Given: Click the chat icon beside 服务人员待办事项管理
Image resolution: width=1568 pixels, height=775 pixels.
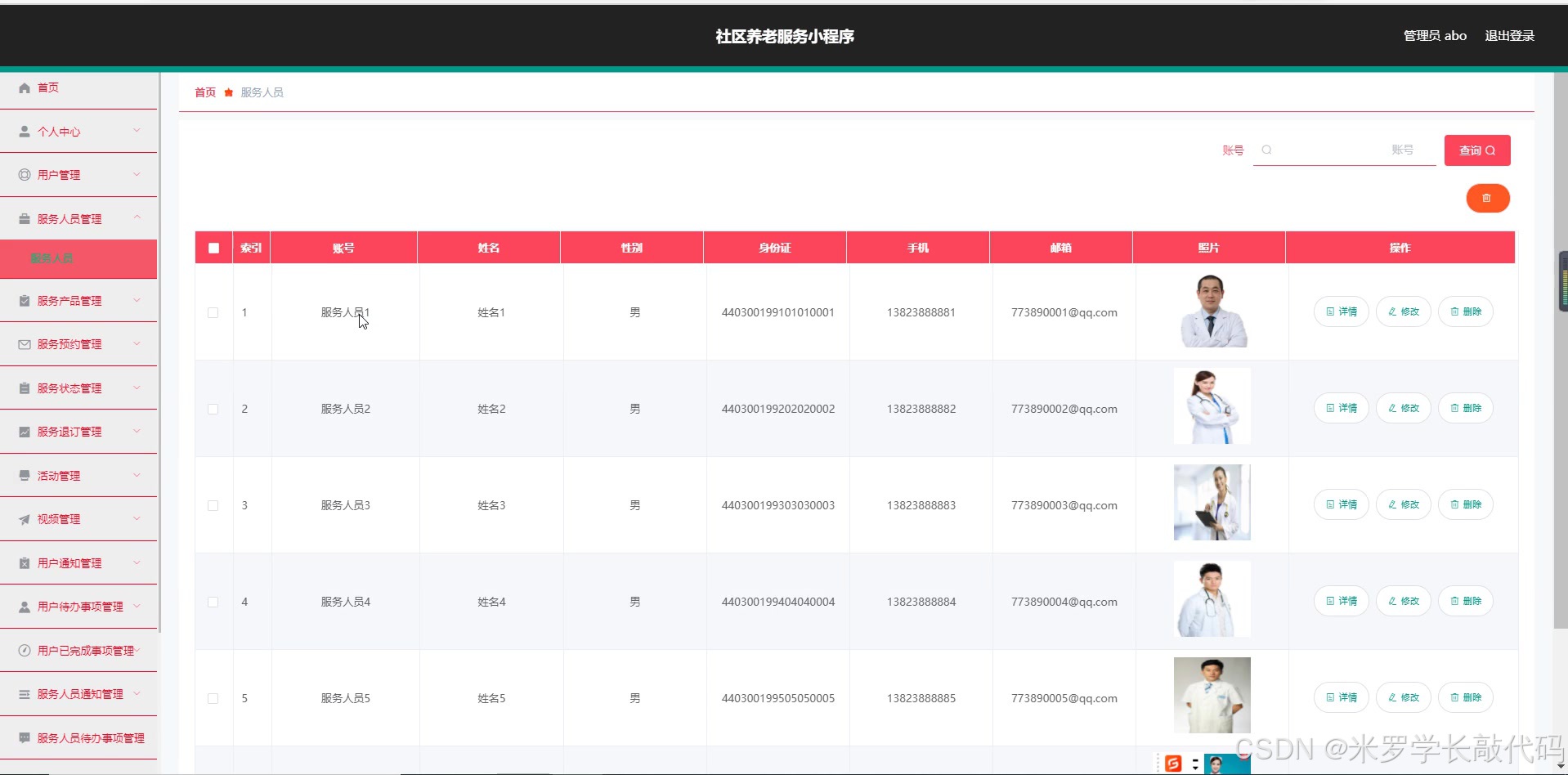Looking at the screenshot, I should coord(25,738).
